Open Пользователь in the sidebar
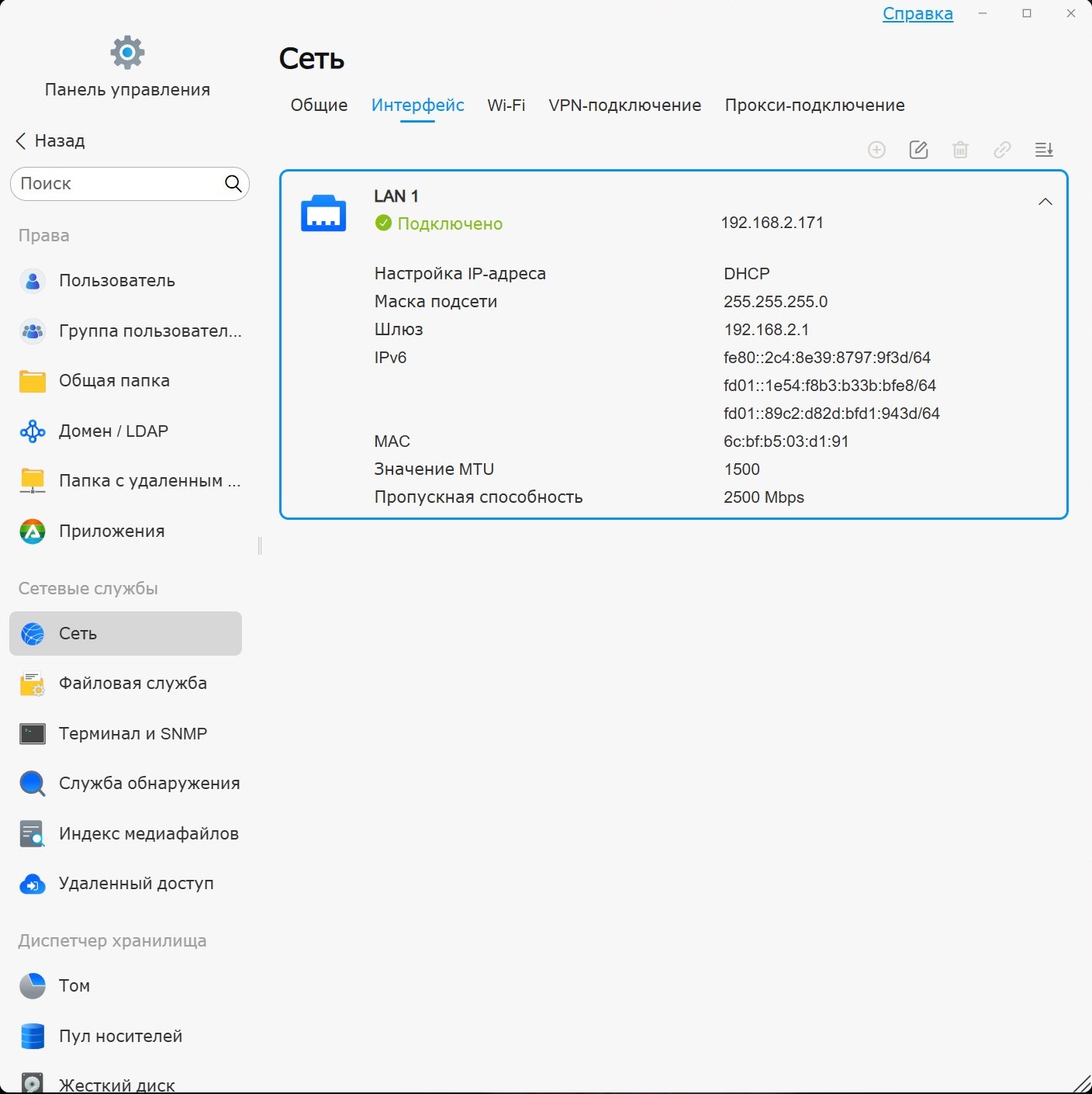Screen dimensions: 1092x1094 (116, 281)
